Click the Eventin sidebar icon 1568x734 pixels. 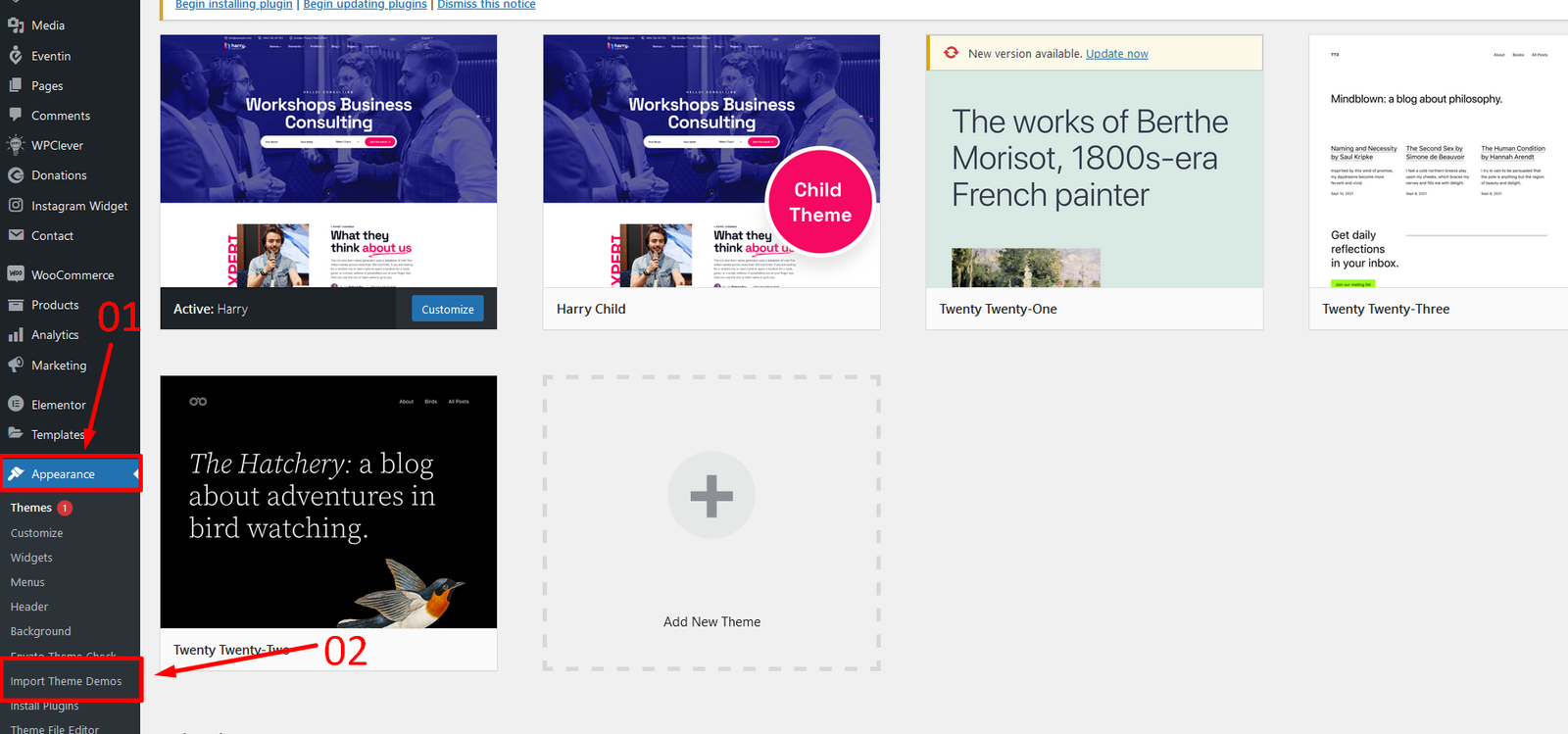(x=16, y=56)
